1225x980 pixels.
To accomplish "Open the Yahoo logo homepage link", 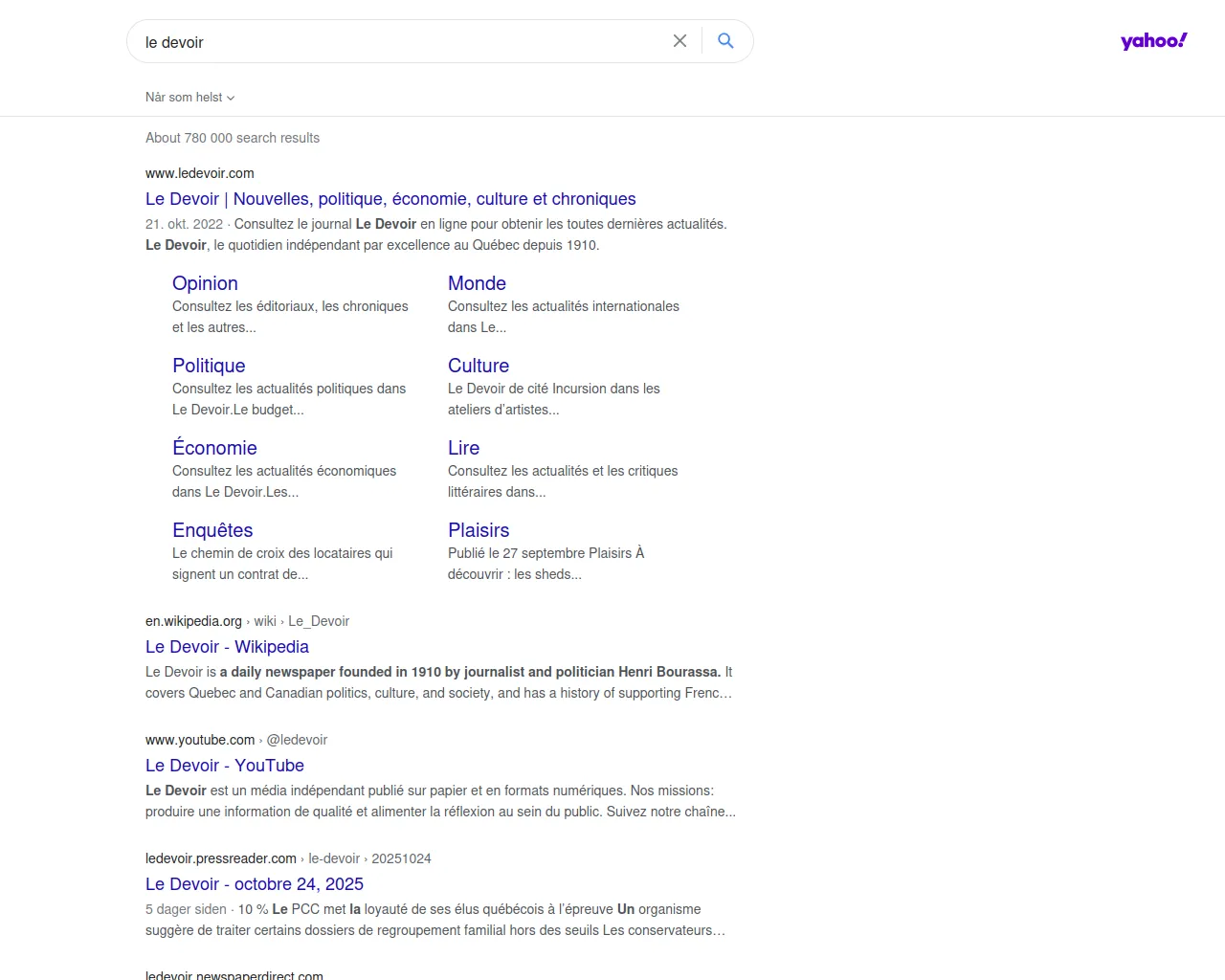I will click(x=1154, y=40).
